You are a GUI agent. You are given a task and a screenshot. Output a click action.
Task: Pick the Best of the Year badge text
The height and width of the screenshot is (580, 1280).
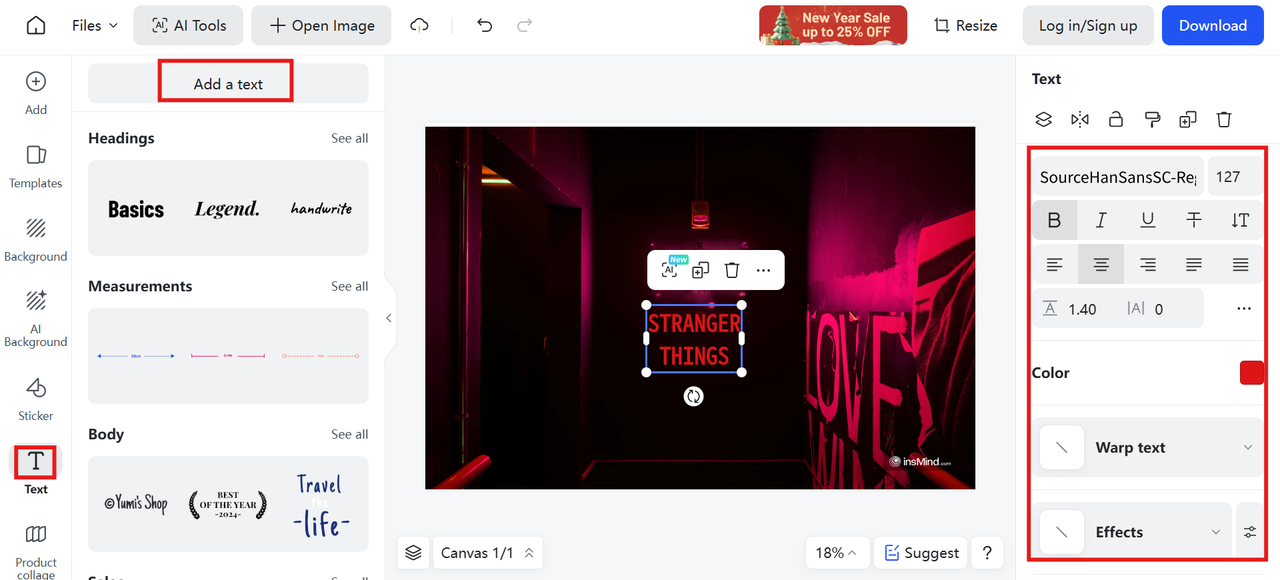[228, 503]
